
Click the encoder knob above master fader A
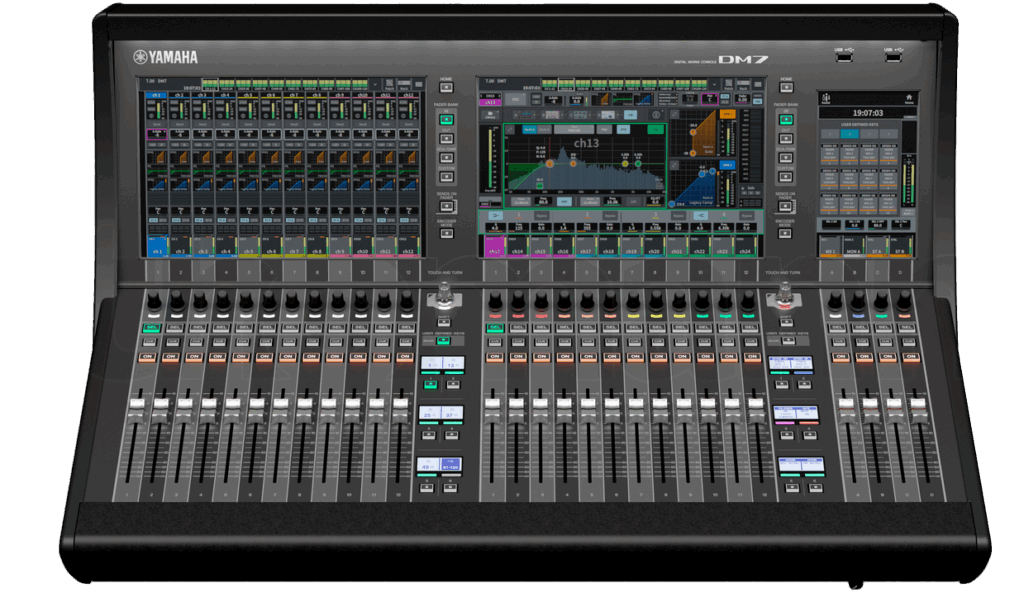click(835, 302)
